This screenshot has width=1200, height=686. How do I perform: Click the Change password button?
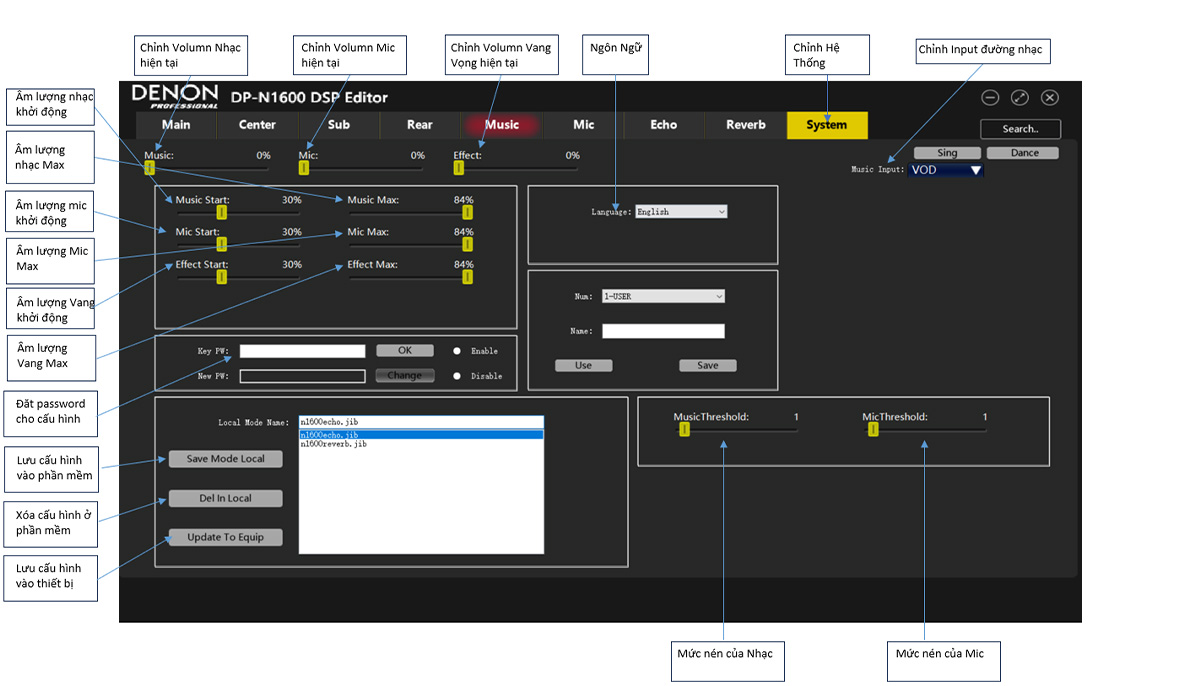[405, 376]
